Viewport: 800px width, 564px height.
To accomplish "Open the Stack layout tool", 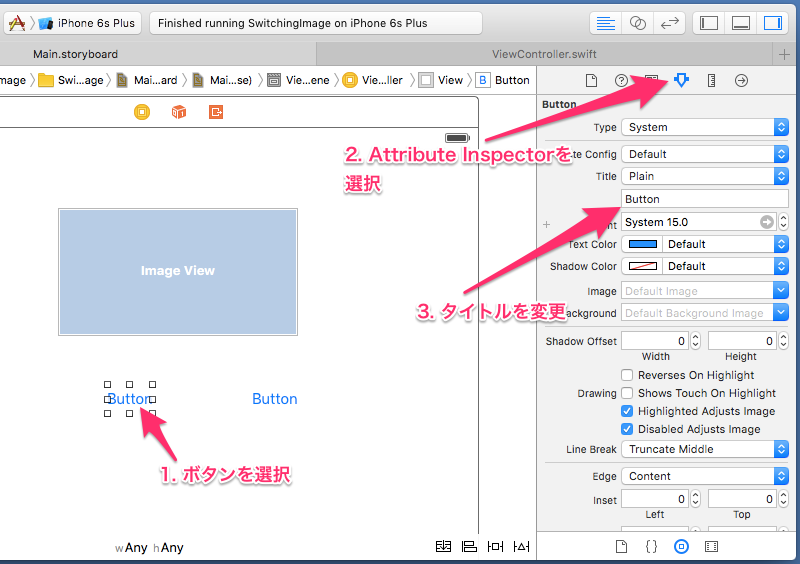I will (x=443, y=546).
